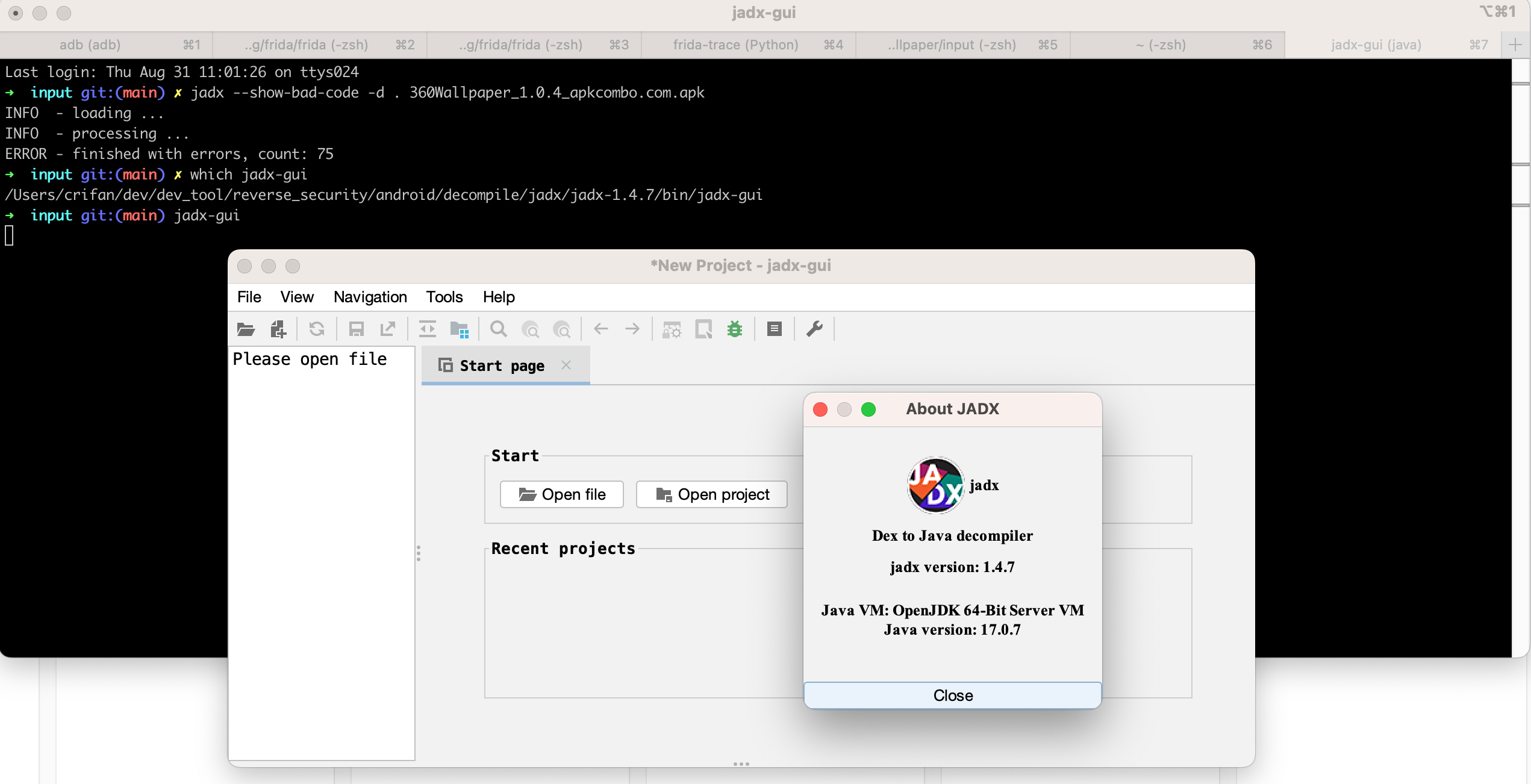Open the Help menu
This screenshot has height=784, width=1531.
tap(499, 297)
